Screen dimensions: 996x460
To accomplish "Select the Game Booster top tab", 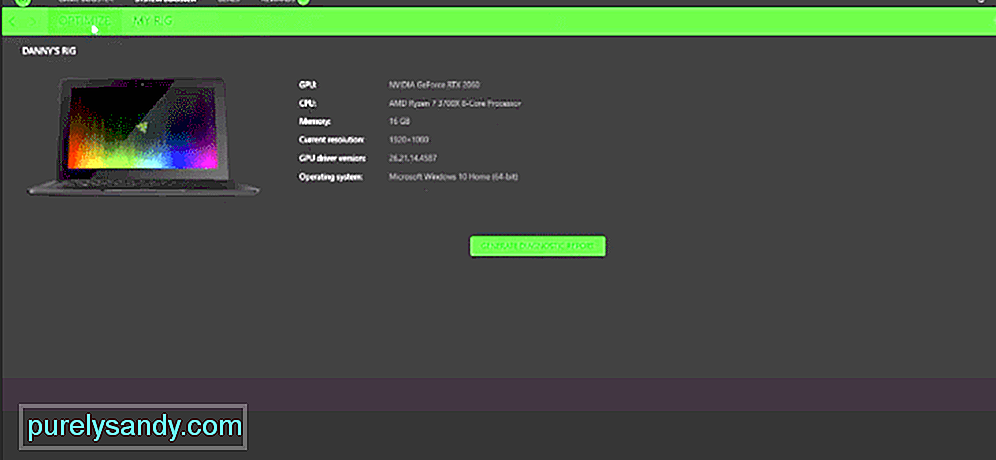I will tap(86, 1).
